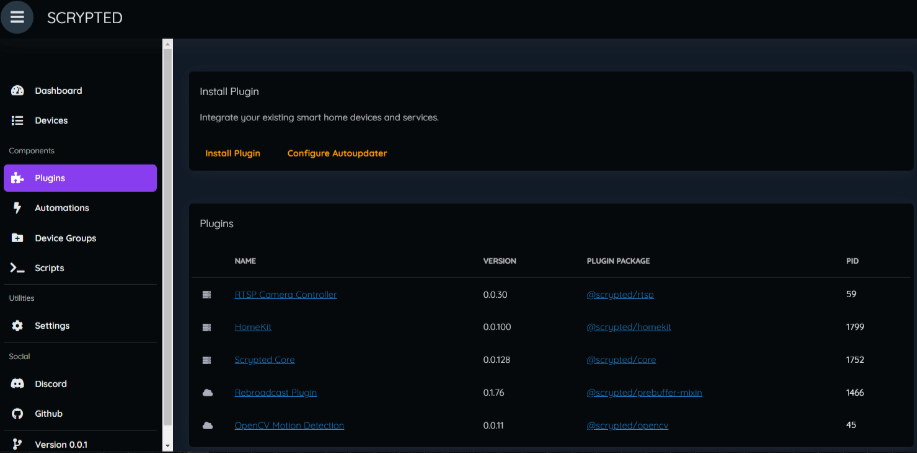Click the sidebar scrollbar up arrow
917x453 pixels.
pyautogui.click(x=168, y=44)
